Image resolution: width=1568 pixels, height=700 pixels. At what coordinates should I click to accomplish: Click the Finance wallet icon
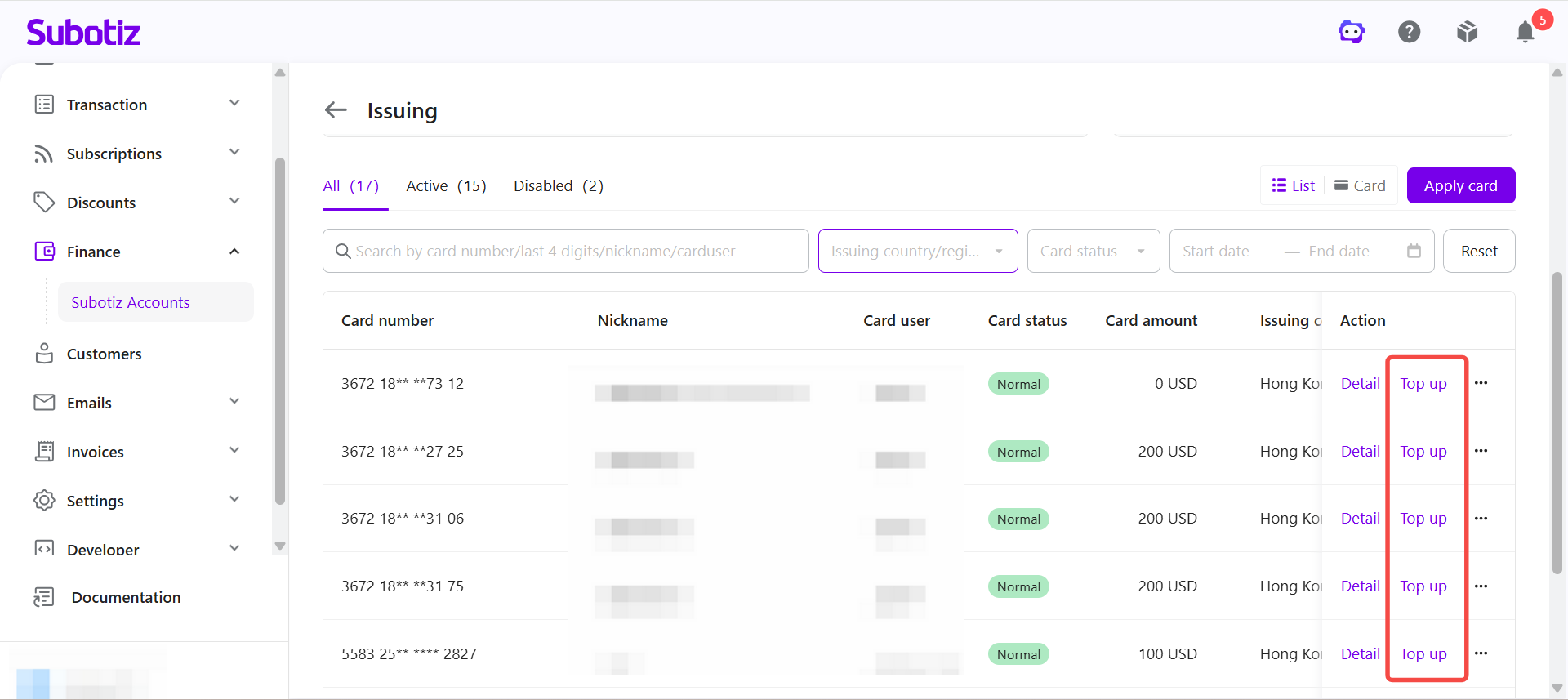[44, 252]
